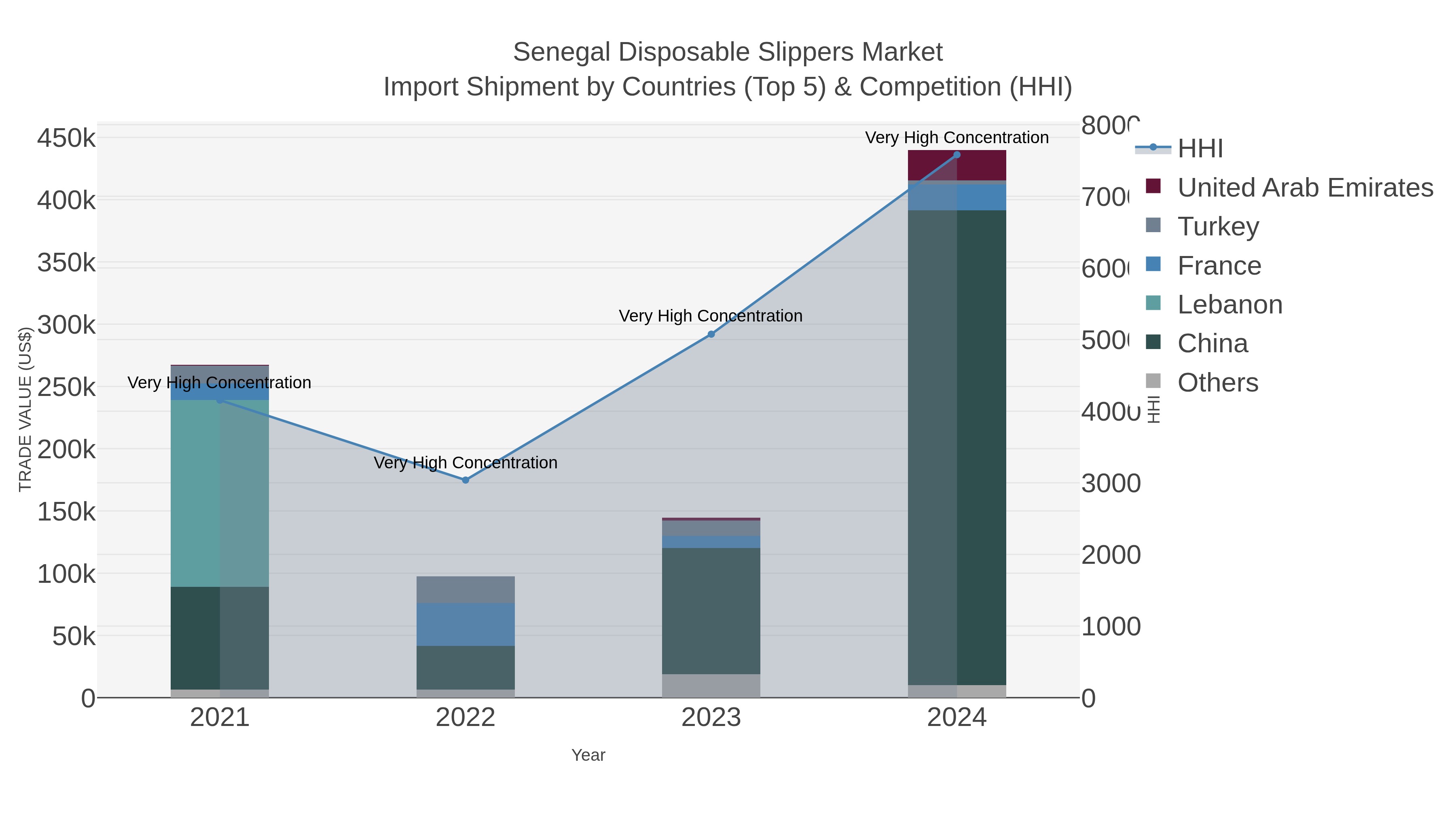
Task: Click the 450k y-axis tick label
Action: click(x=67, y=138)
